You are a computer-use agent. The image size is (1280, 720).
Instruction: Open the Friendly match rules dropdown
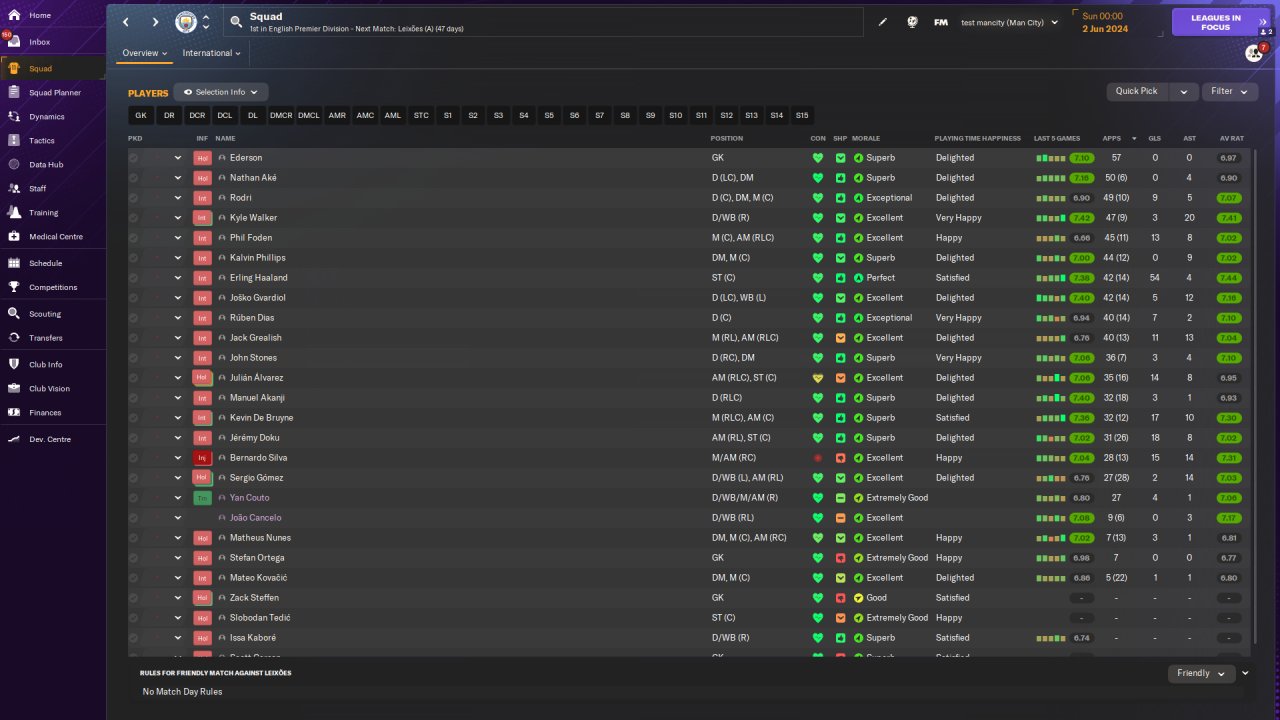(1201, 674)
